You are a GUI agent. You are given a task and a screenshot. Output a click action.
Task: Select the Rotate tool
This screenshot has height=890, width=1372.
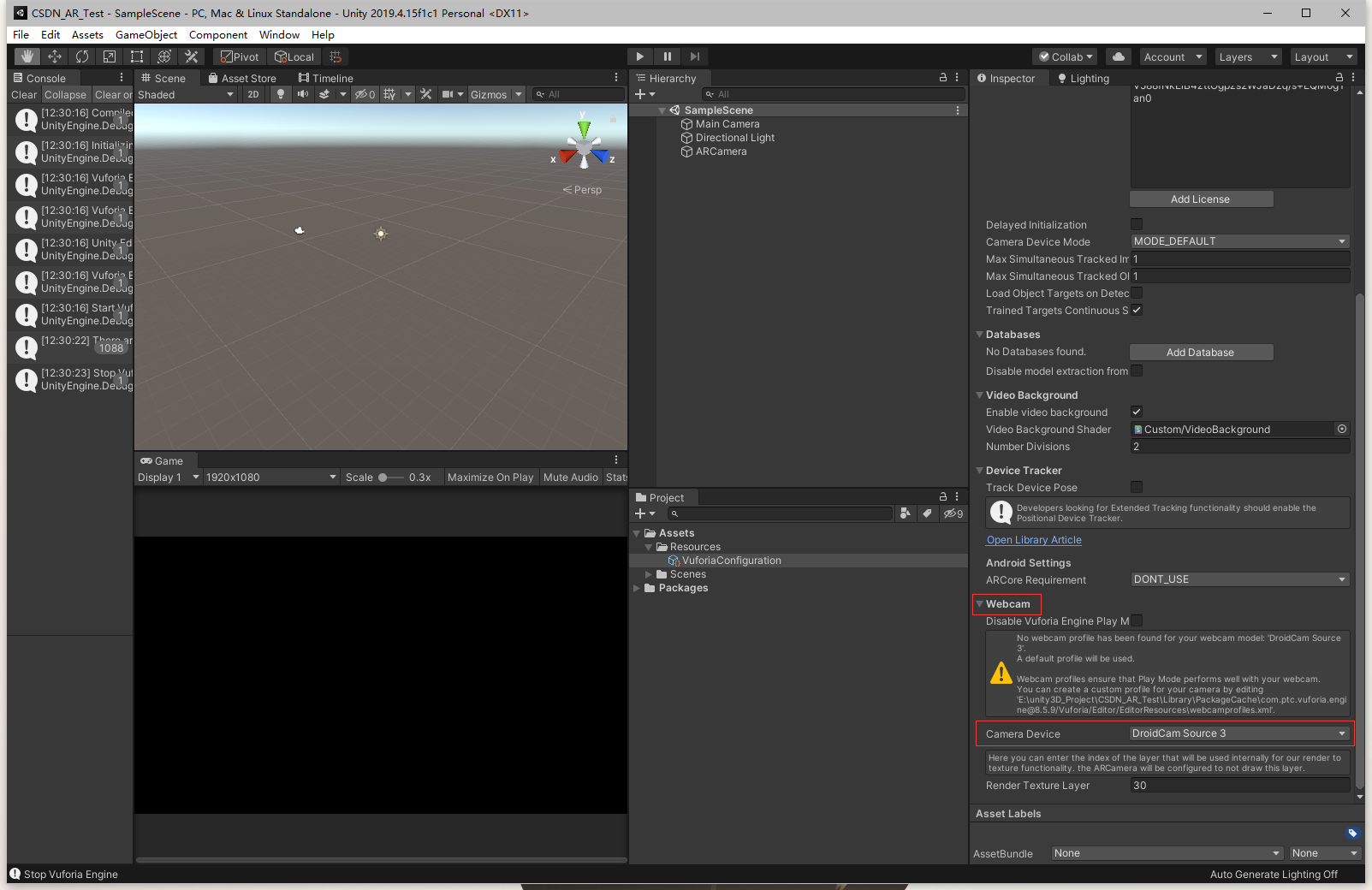[x=81, y=56]
